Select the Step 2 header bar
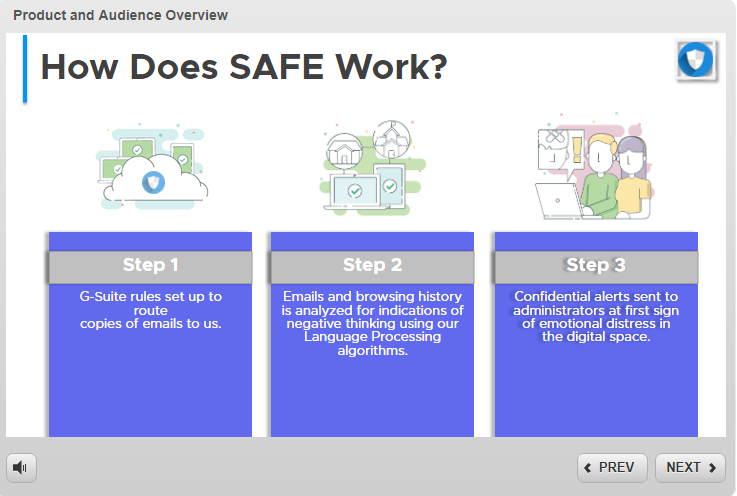 click(372, 266)
